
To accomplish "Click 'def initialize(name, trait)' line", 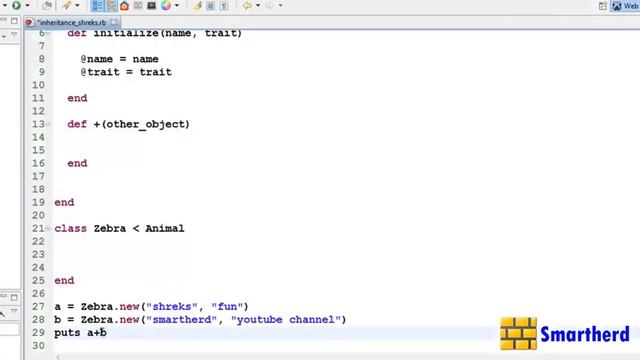I will tap(155, 33).
